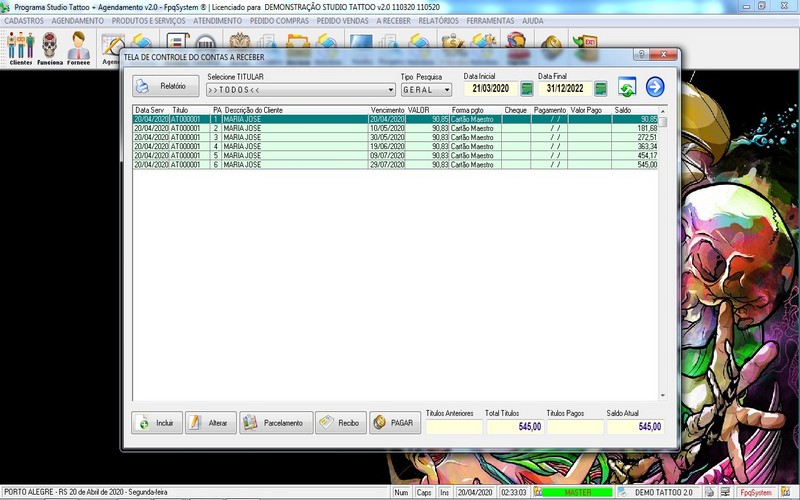The width and height of the screenshot is (800, 500).
Task: Open the Fornece supplier toolbar icon
Action: pos(78,48)
